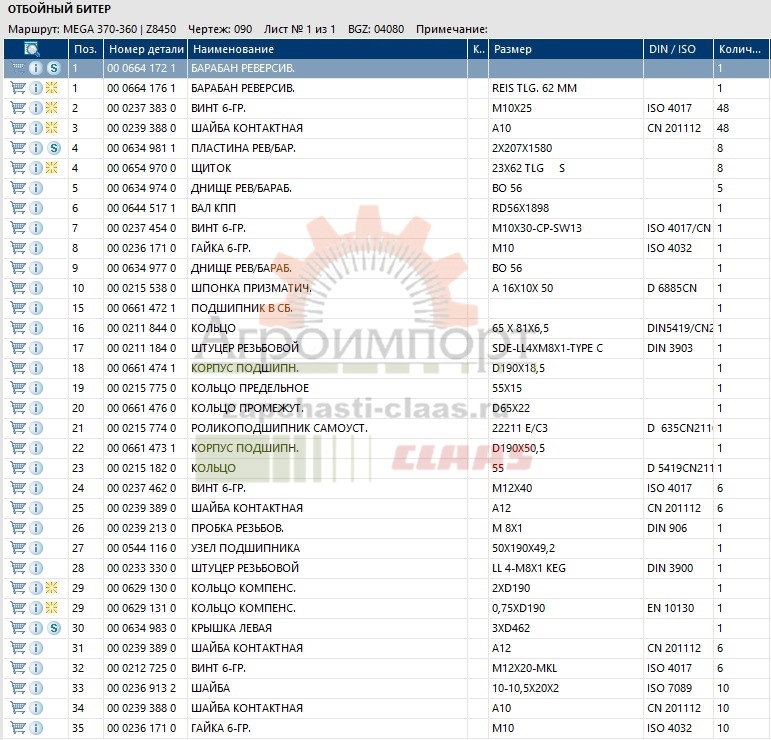Click standard D 6885CN cell
Screen dimensions: 771x740
672,288
